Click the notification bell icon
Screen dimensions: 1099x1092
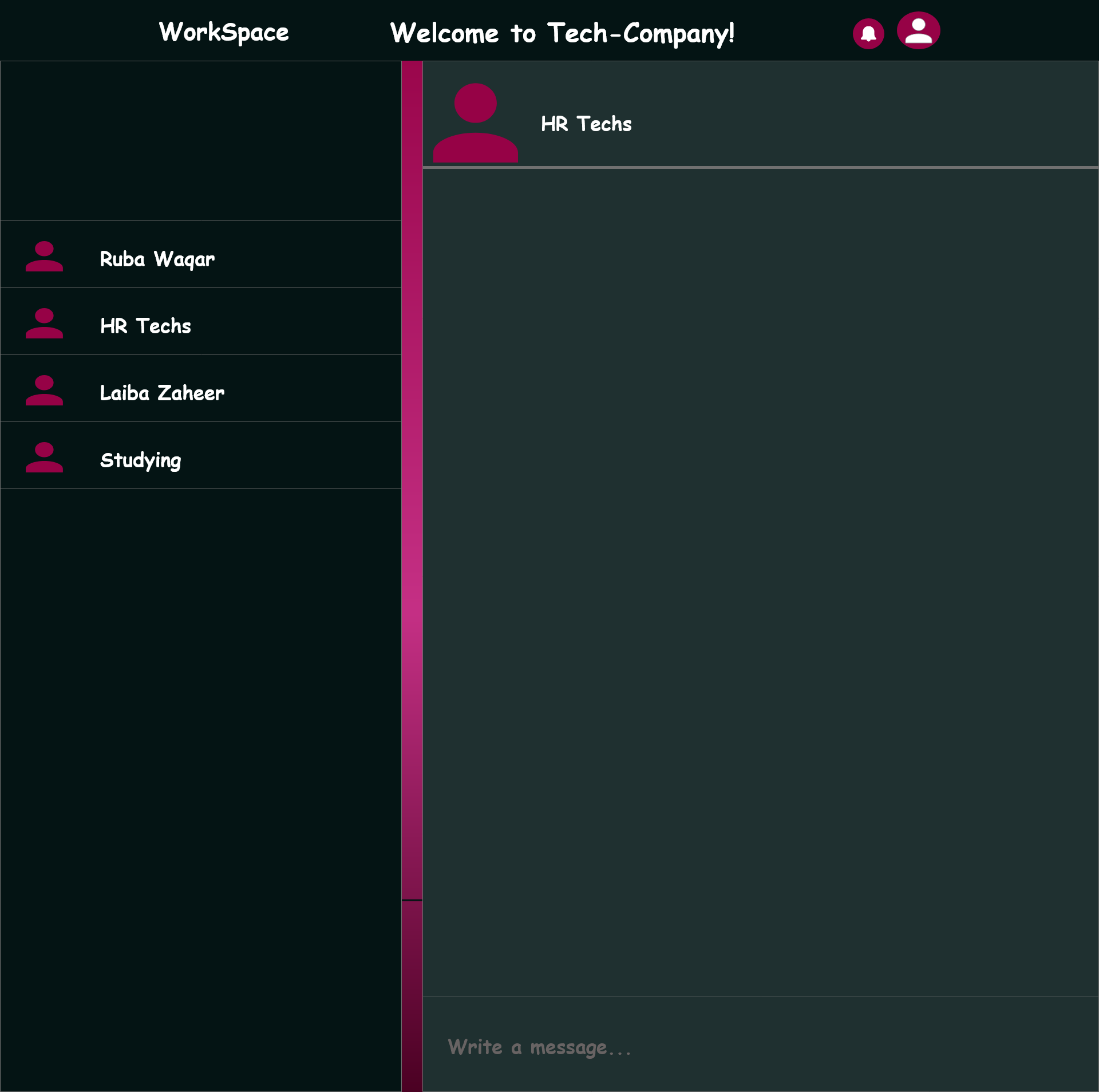868,34
